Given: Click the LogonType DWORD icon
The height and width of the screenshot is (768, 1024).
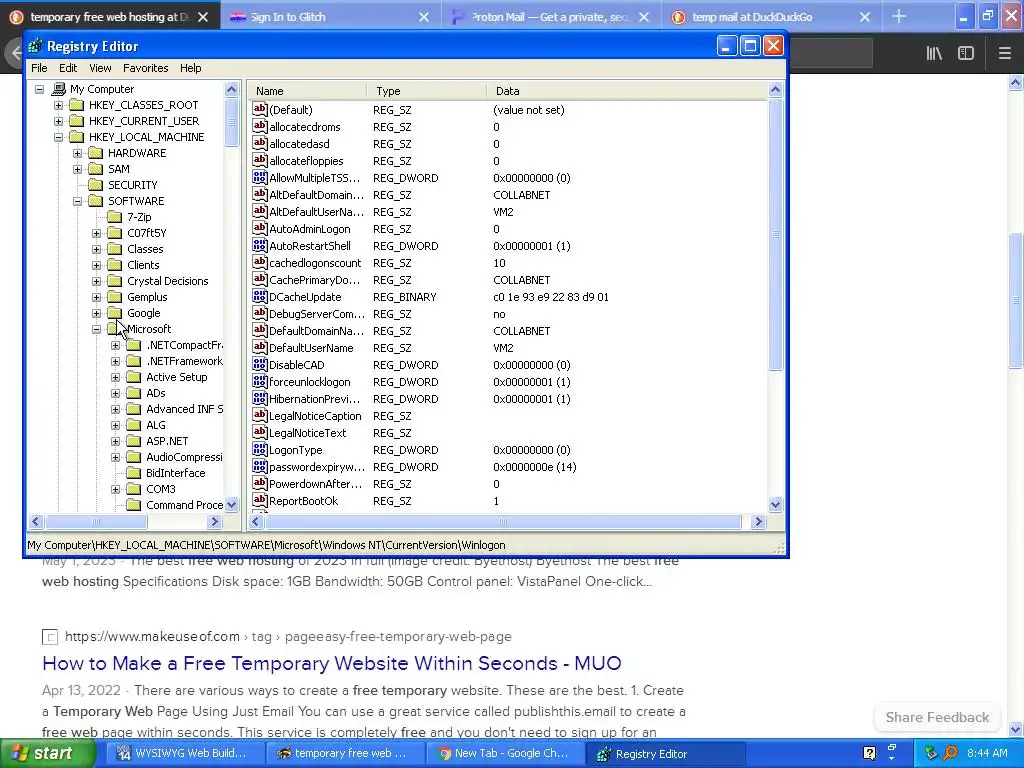Looking at the screenshot, I should pos(260,449).
